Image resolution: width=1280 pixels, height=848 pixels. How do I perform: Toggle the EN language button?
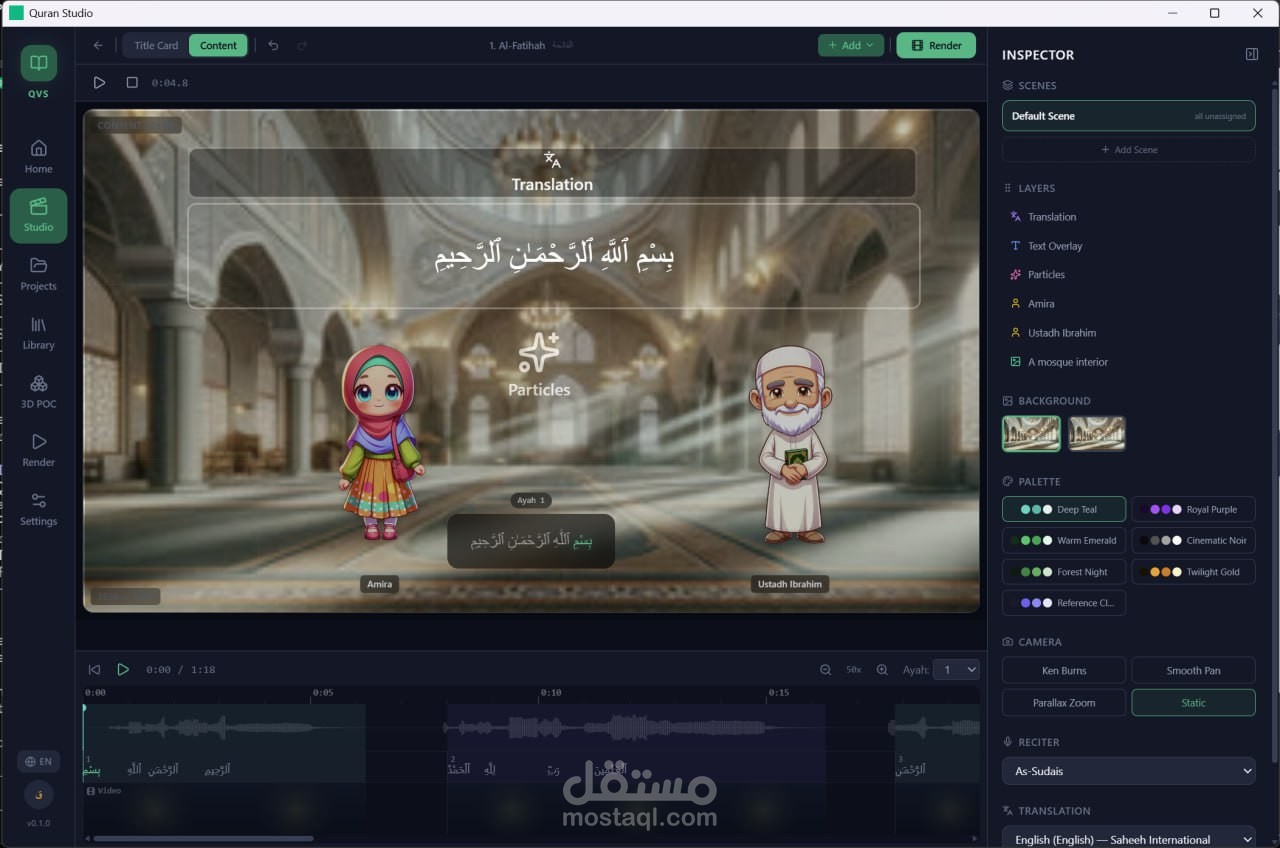pyautogui.click(x=38, y=761)
